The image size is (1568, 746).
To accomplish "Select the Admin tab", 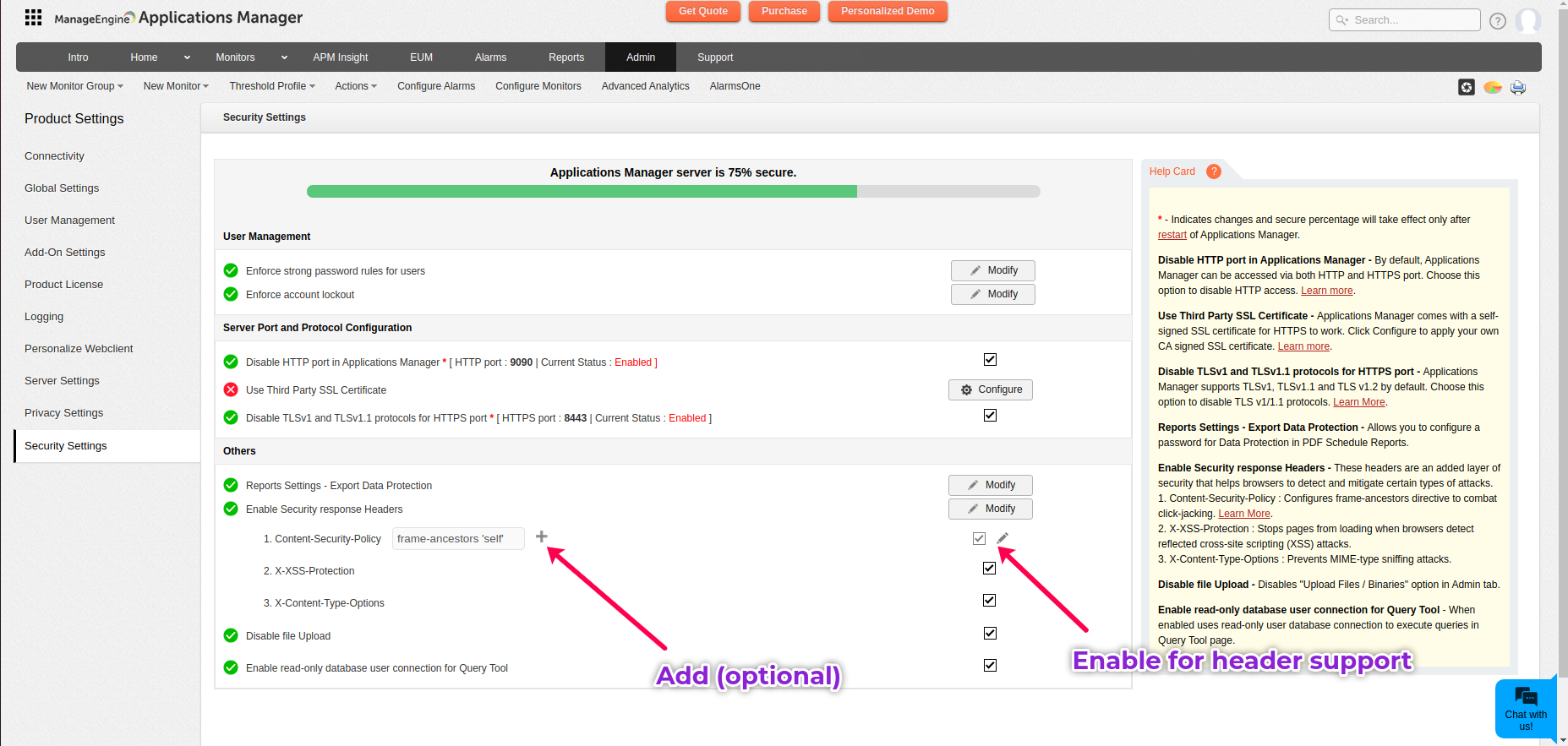I will [x=641, y=57].
